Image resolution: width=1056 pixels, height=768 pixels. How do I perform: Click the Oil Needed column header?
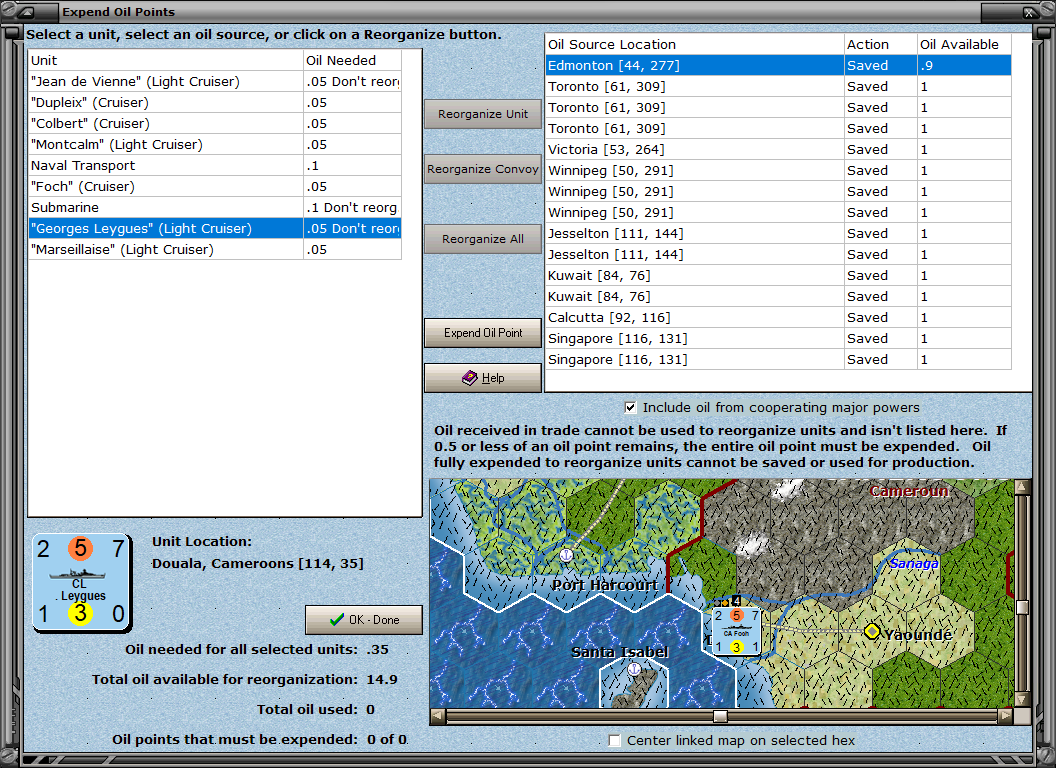coord(352,60)
